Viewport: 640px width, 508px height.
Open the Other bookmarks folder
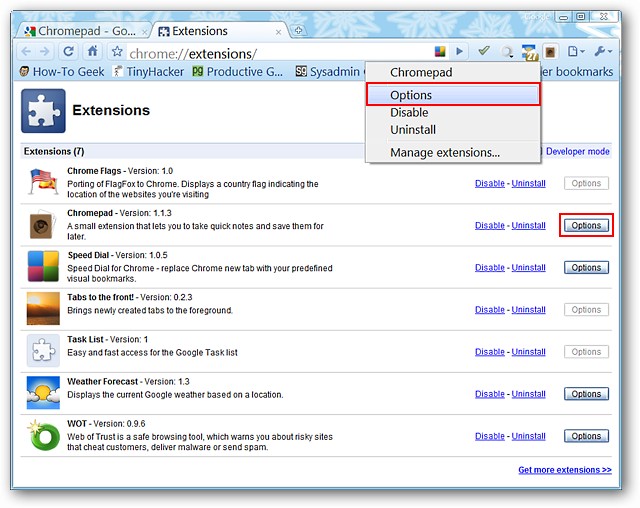pyautogui.click(x=577, y=72)
